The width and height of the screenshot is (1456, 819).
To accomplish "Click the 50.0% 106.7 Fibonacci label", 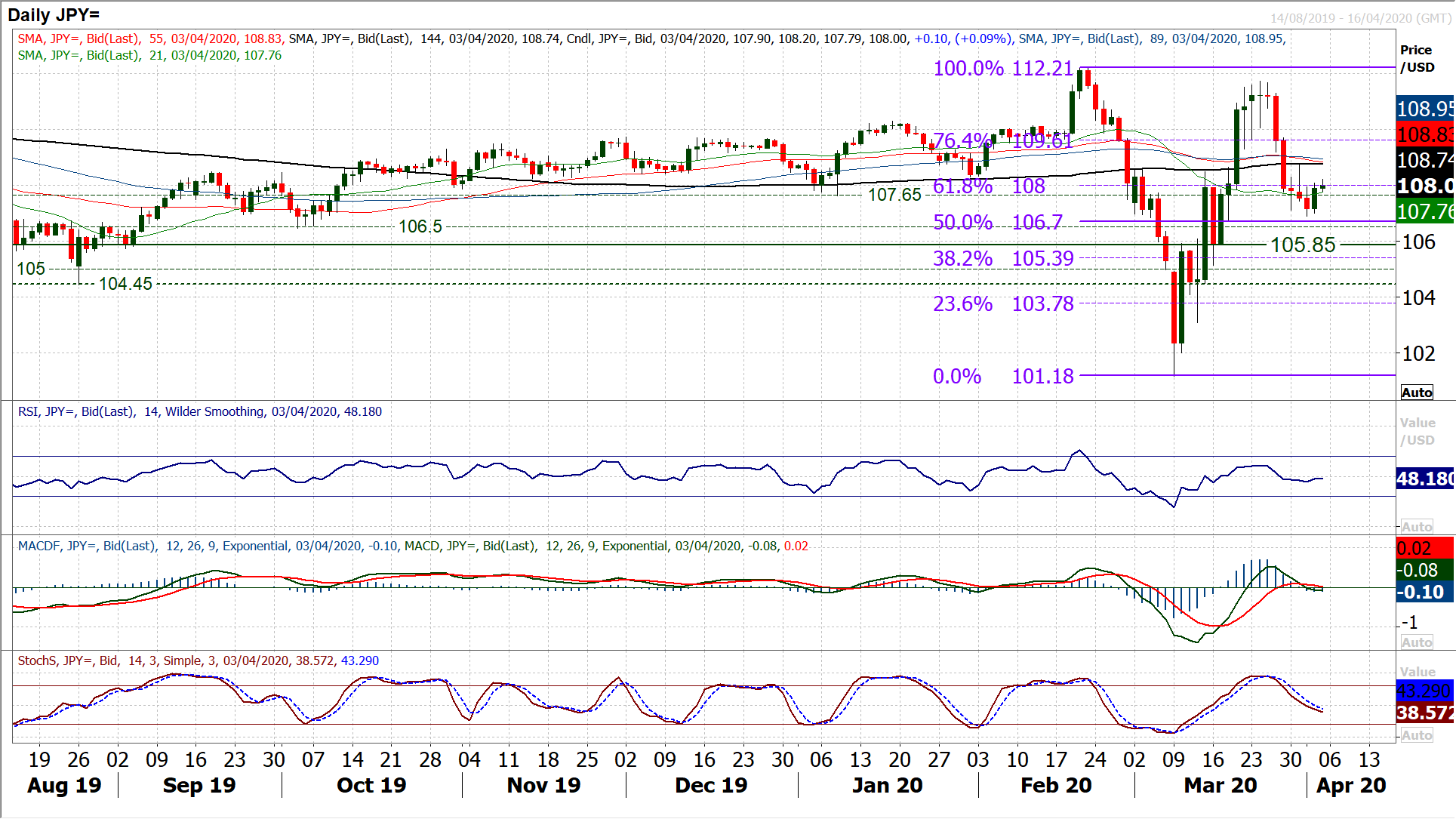I will (998, 222).
